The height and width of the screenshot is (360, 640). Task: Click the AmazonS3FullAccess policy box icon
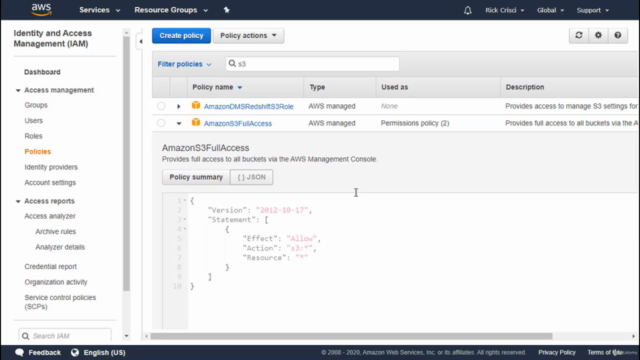click(196, 122)
